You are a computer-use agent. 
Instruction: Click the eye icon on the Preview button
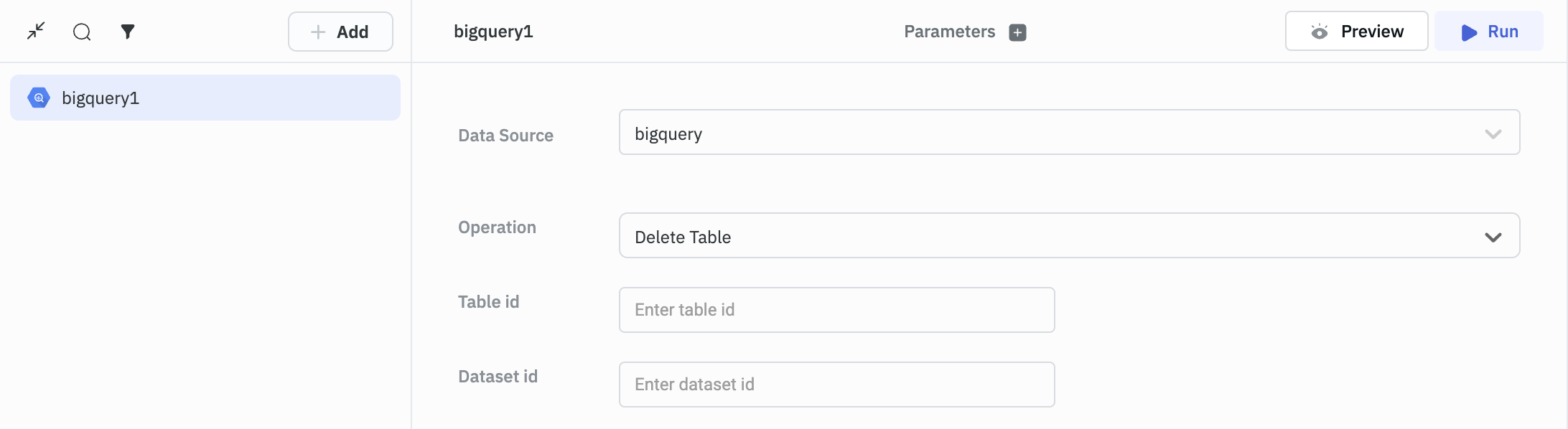click(x=1319, y=32)
